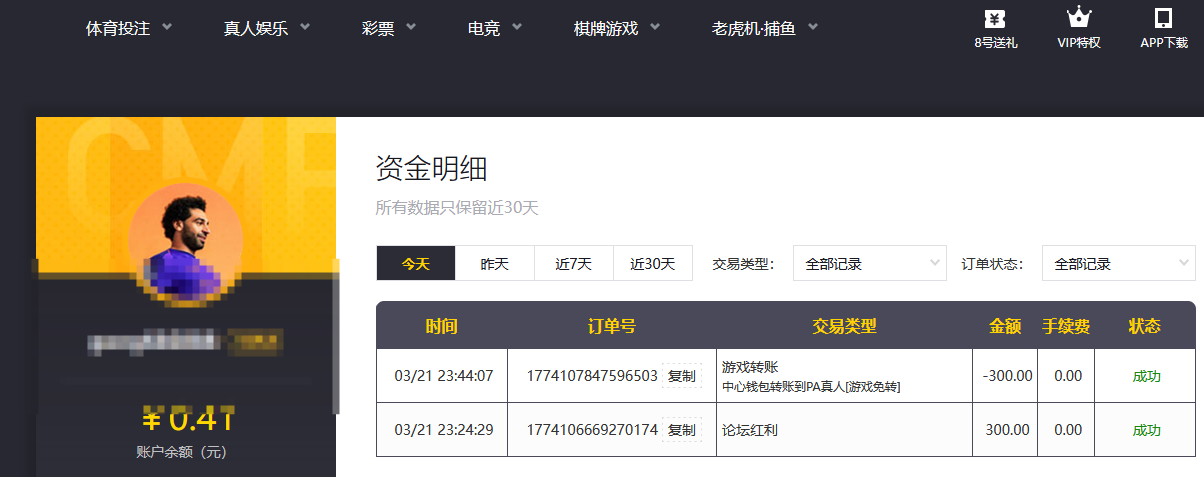Switch to the 昨天 date filter

click(495, 264)
